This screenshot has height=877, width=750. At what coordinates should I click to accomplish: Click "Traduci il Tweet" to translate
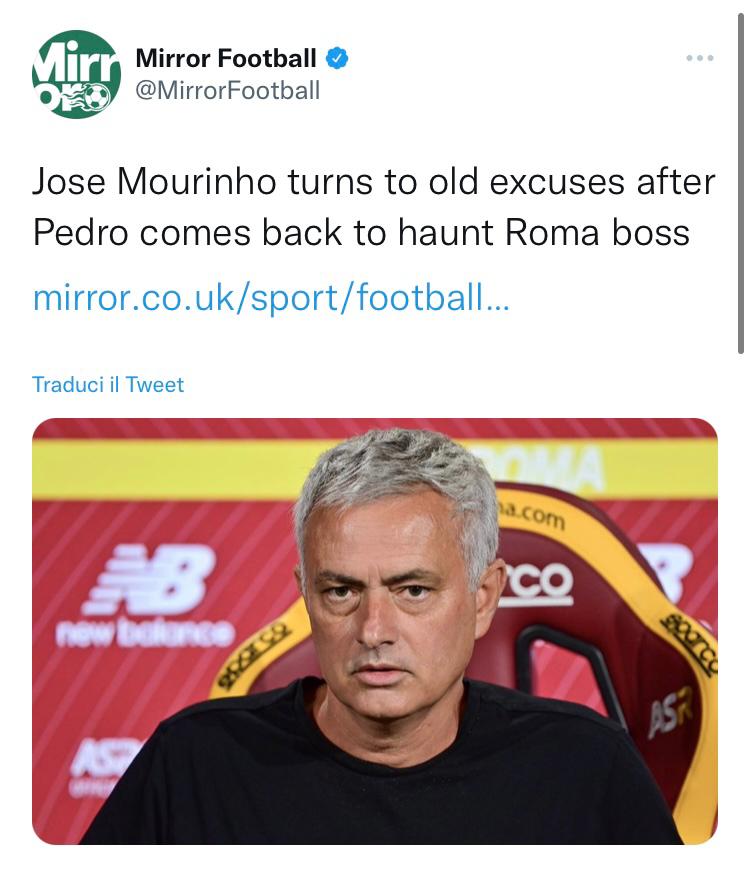coord(108,385)
